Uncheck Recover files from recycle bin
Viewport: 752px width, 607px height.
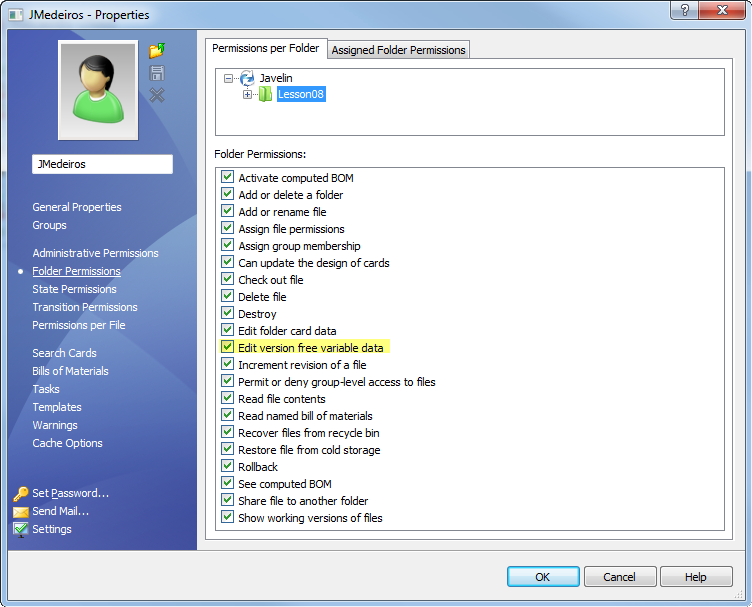point(227,432)
